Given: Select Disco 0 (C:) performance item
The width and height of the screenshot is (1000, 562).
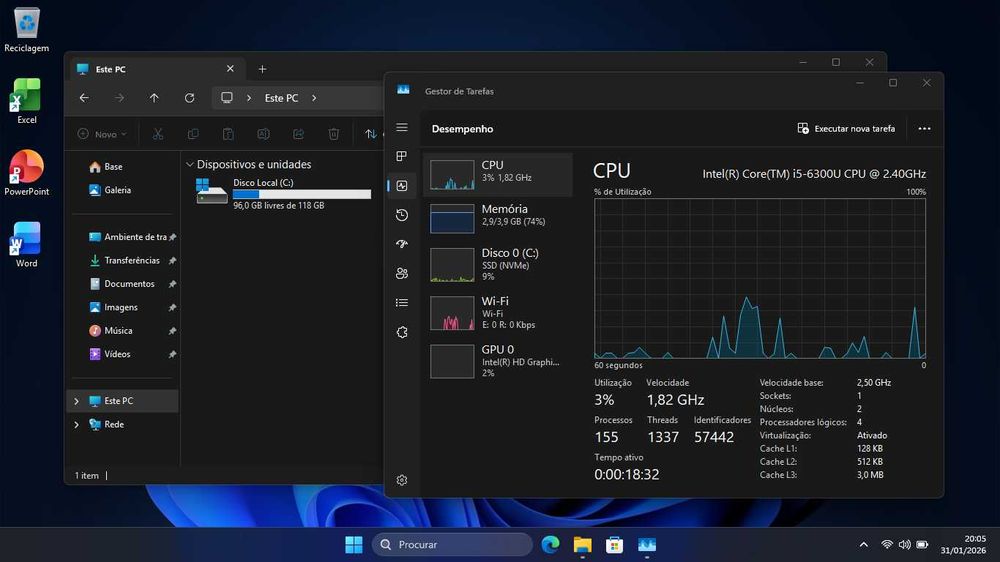Looking at the screenshot, I should 497,264.
